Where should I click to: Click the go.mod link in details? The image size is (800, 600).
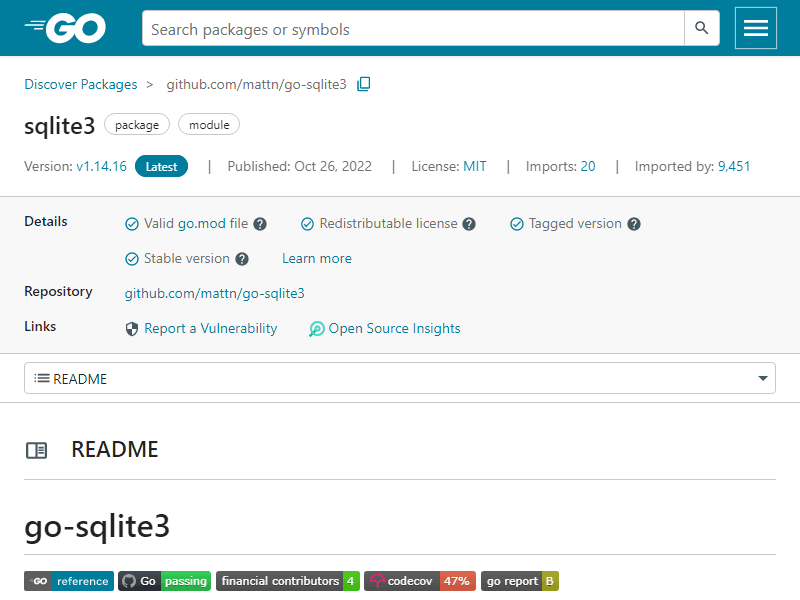202,223
